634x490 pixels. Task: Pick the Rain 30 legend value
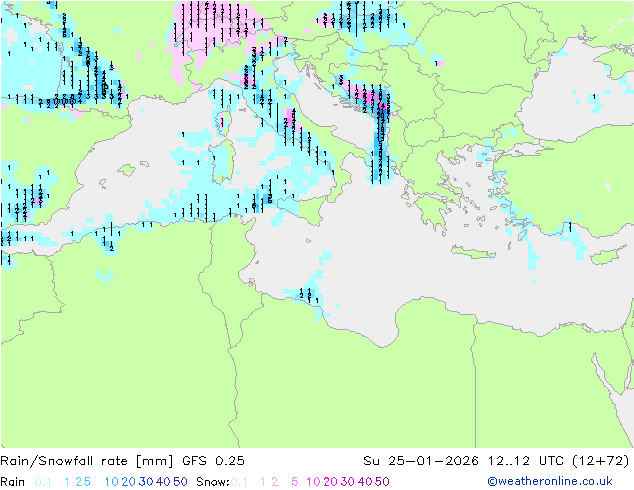(x=146, y=482)
